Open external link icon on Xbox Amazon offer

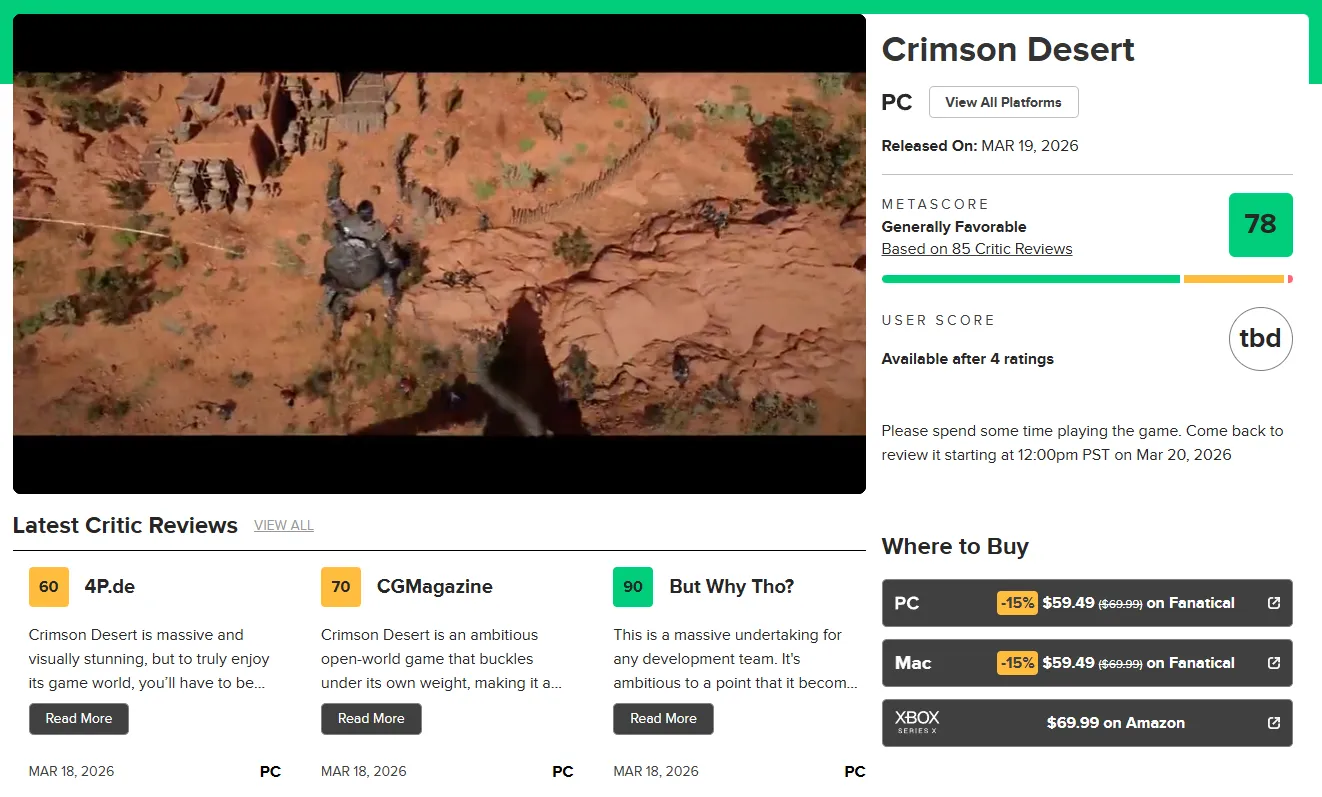1273,723
